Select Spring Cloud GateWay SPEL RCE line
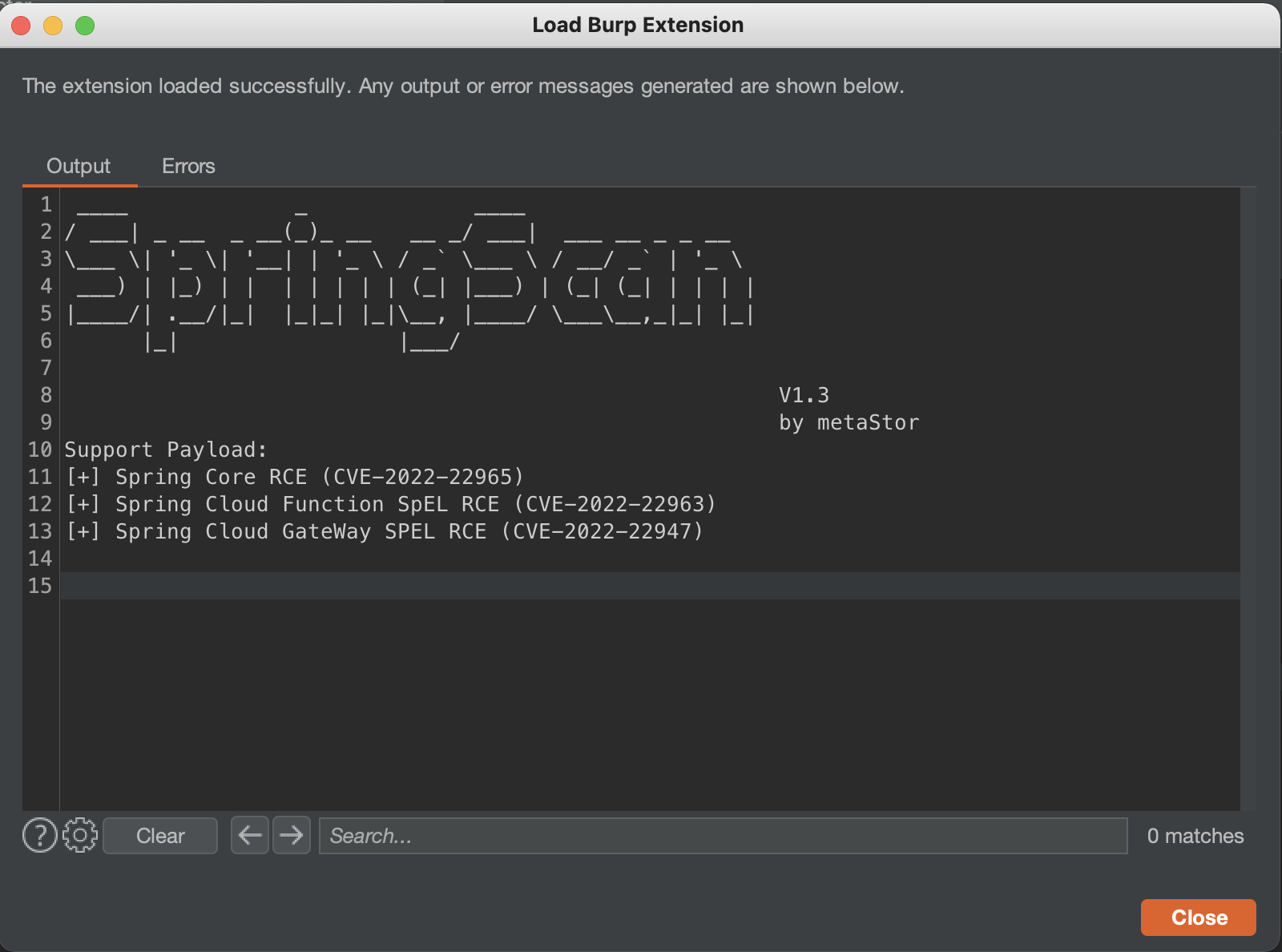The height and width of the screenshot is (952, 1282). pyautogui.click(x=384, y=531)
